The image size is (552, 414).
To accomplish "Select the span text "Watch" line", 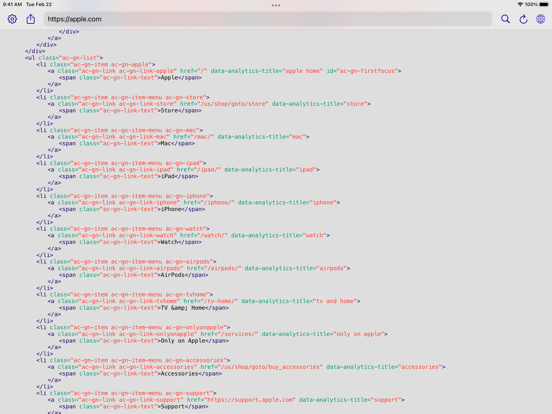I will coord(130,242).
